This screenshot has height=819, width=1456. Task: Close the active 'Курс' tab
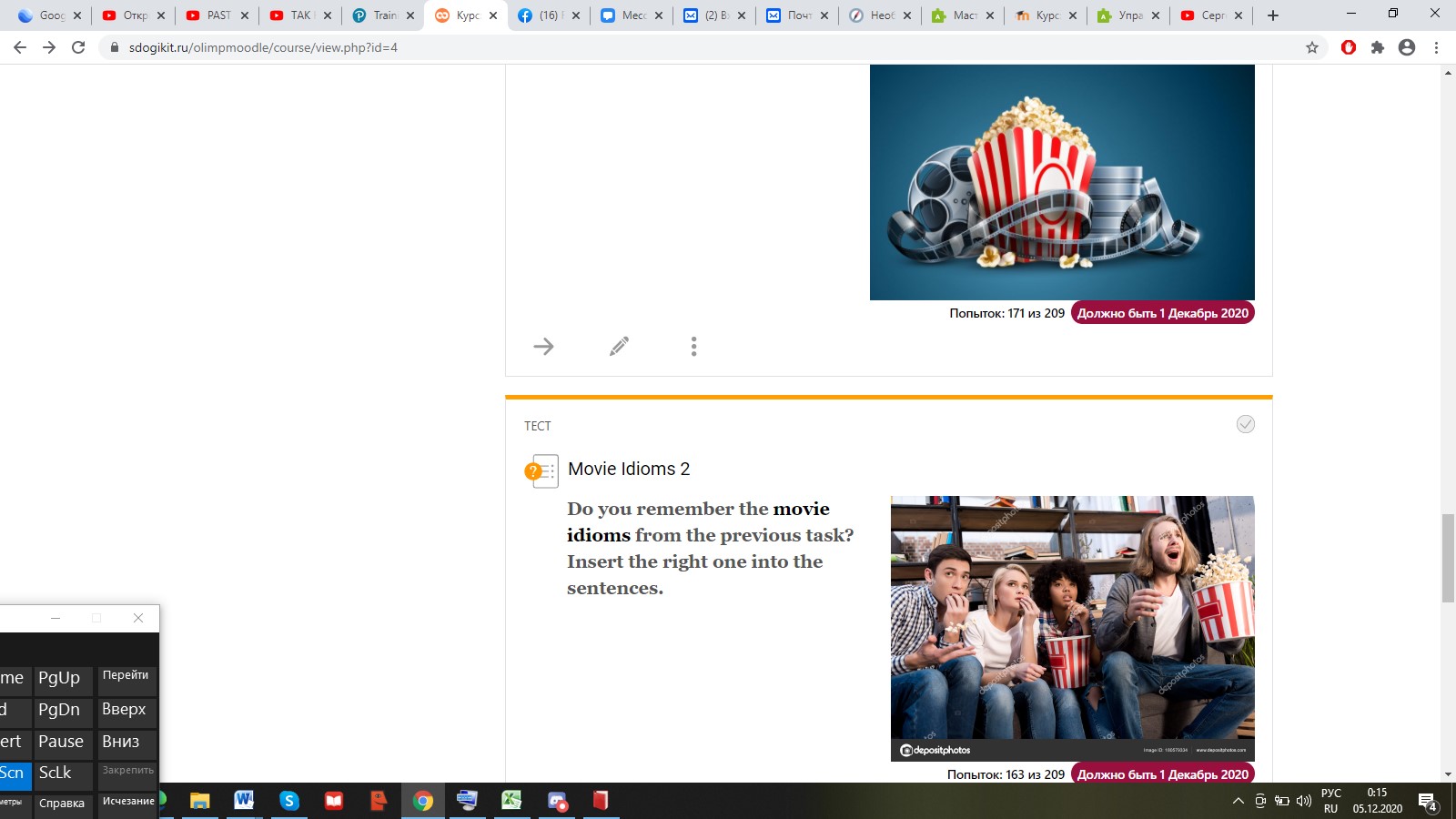(493, 15)
